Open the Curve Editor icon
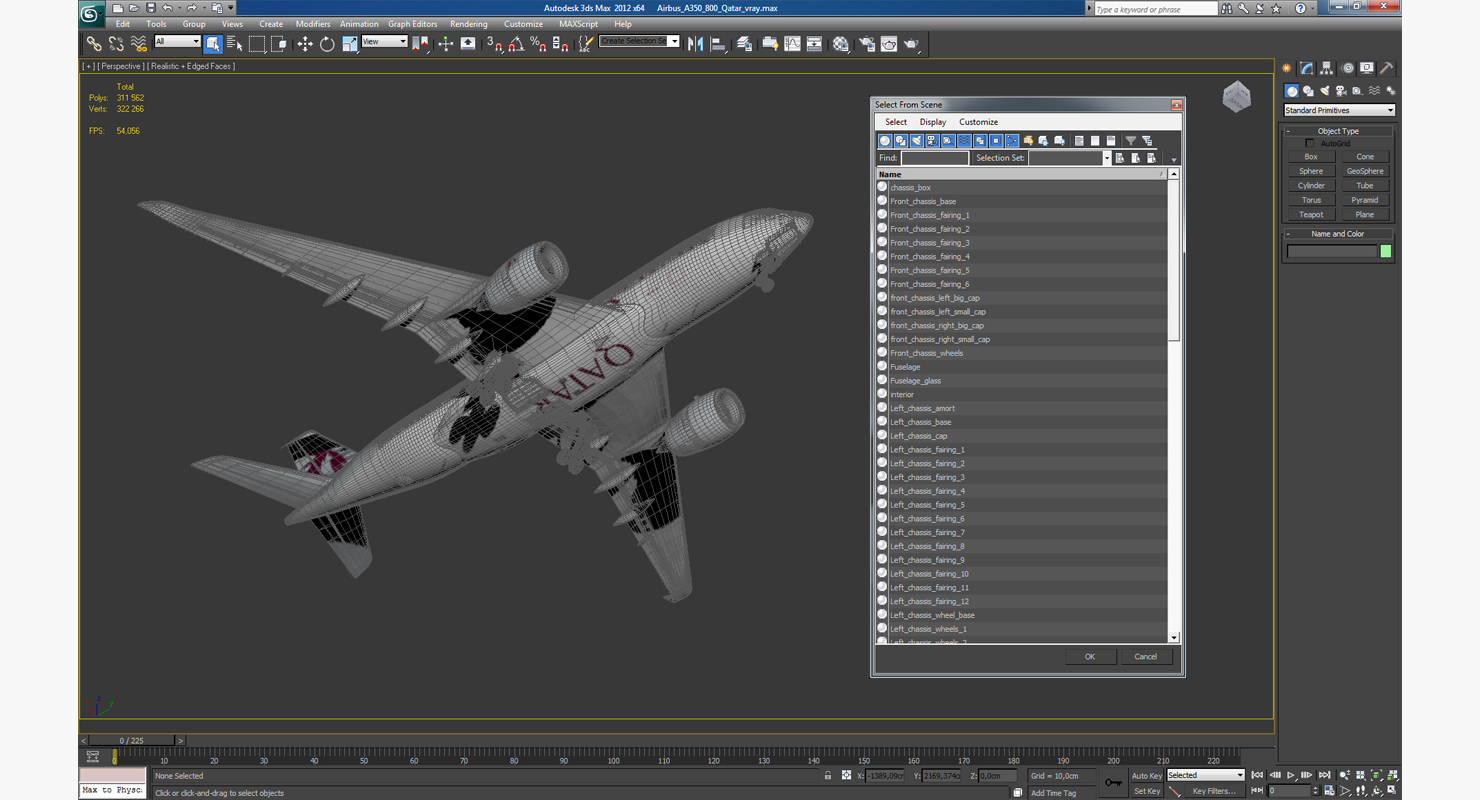The image size is (1480, 800). click(792, 43)
